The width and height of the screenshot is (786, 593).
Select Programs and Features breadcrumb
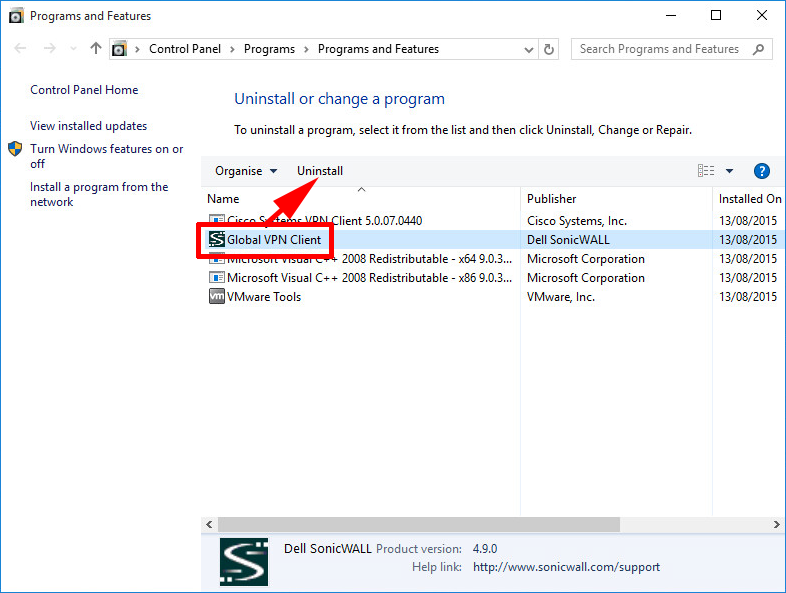[378, 49]
